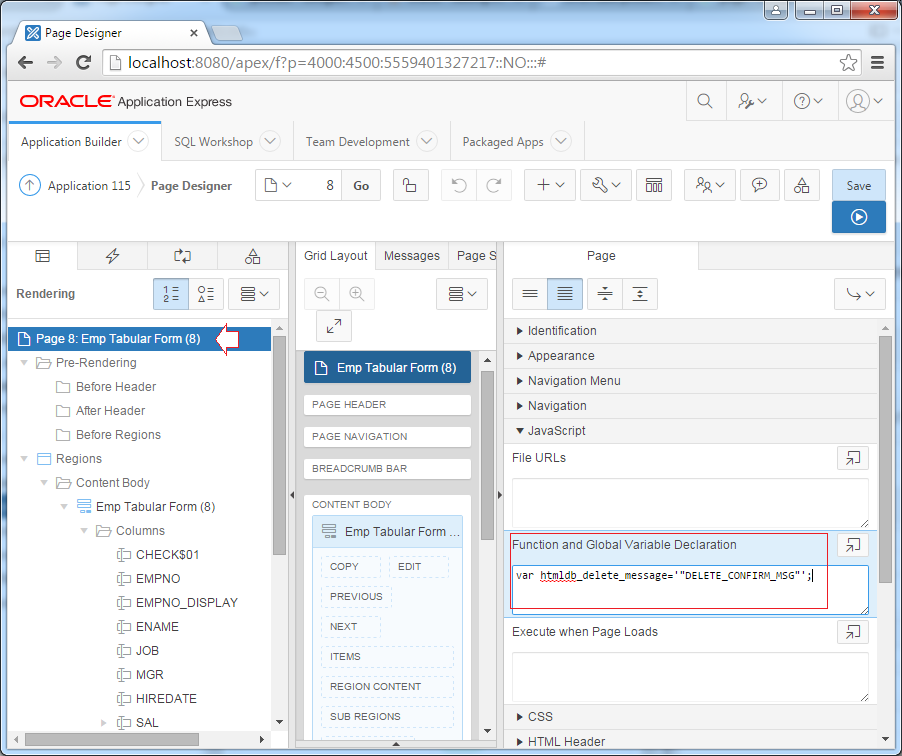Screen dimensions: 902x756
Task: Toggle Show Common properties view
Action: [530, 294]
